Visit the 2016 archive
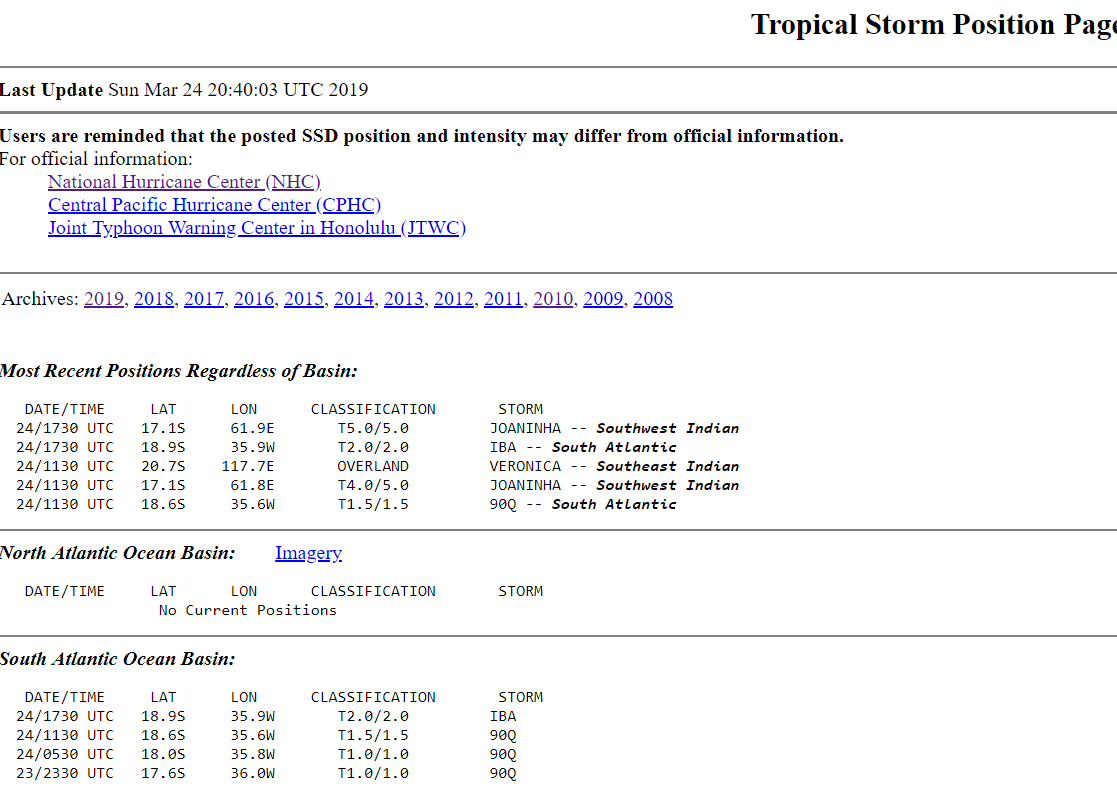The width and height of the screenshot is (1117, 798). pos(254,299)
